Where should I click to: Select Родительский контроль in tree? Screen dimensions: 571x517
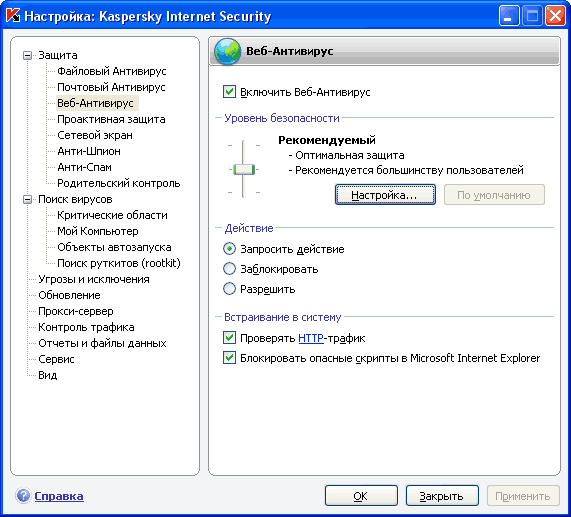click(119, 183)
